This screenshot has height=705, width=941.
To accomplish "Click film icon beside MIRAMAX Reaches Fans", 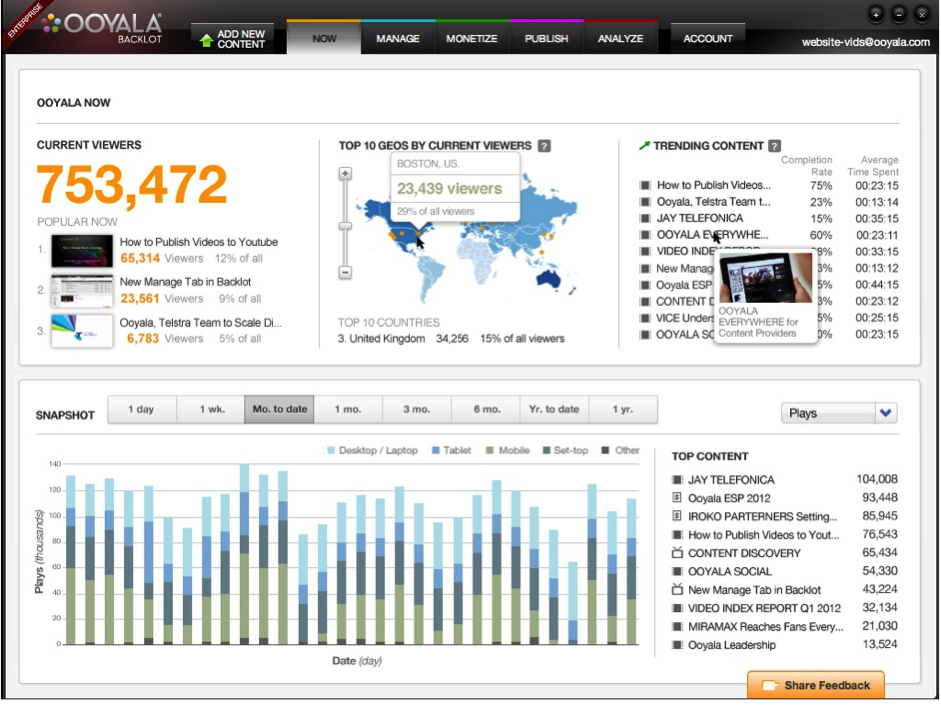I will (677, 626).
